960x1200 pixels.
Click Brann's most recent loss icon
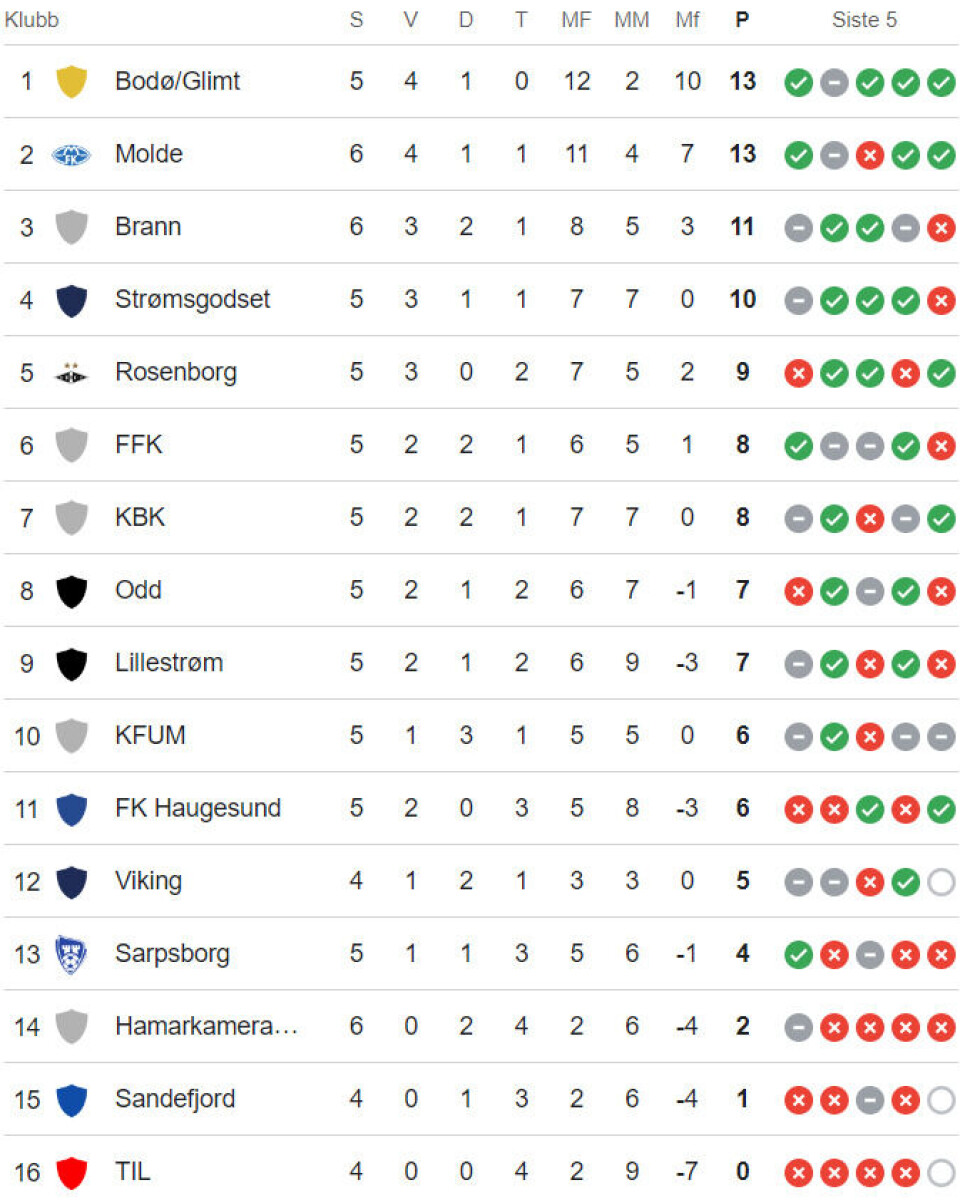pyautogui.click(x=941, y=228)
